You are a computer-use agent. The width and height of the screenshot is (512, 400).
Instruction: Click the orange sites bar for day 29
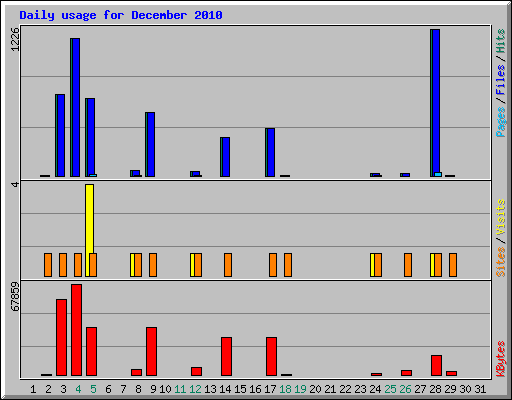pos(453,265)
